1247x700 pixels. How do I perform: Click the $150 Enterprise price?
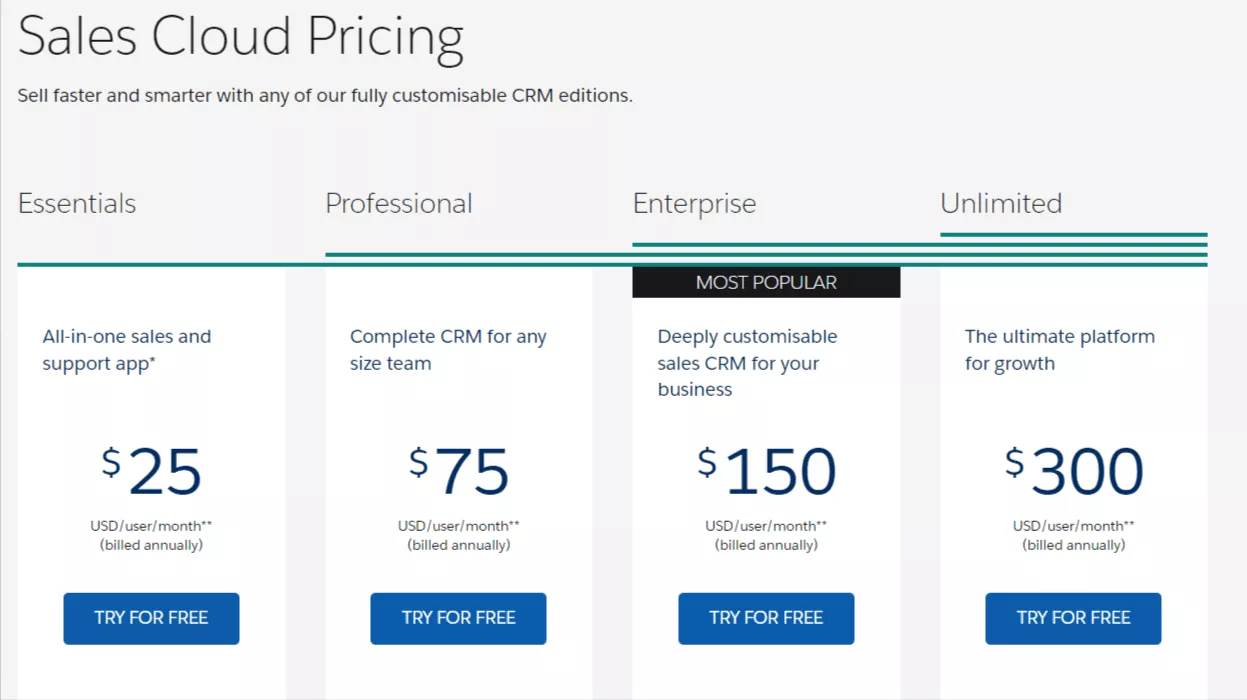click(x=766, y=471)
